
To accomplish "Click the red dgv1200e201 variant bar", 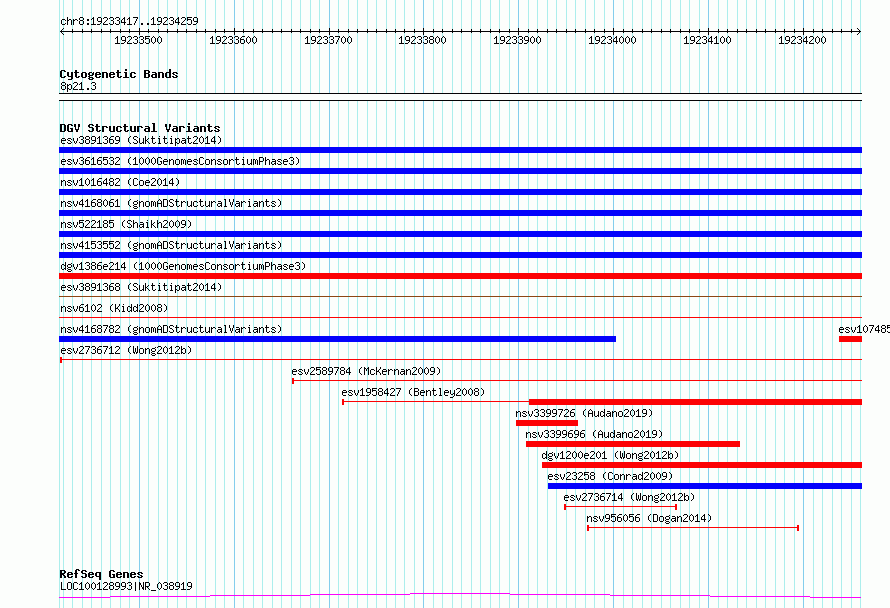I will point(702,465).
